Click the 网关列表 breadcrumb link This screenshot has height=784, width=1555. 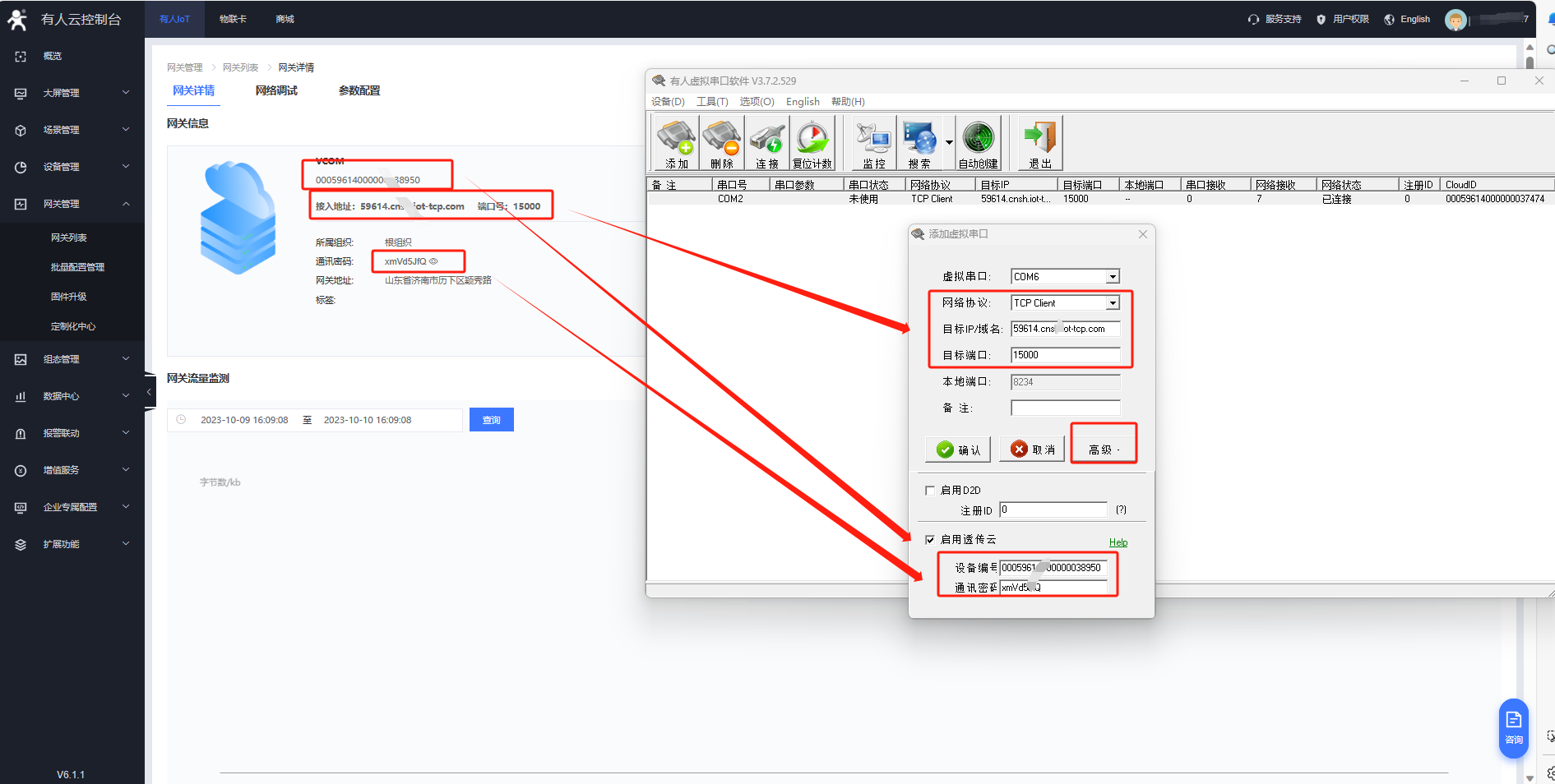click(240, 67)
